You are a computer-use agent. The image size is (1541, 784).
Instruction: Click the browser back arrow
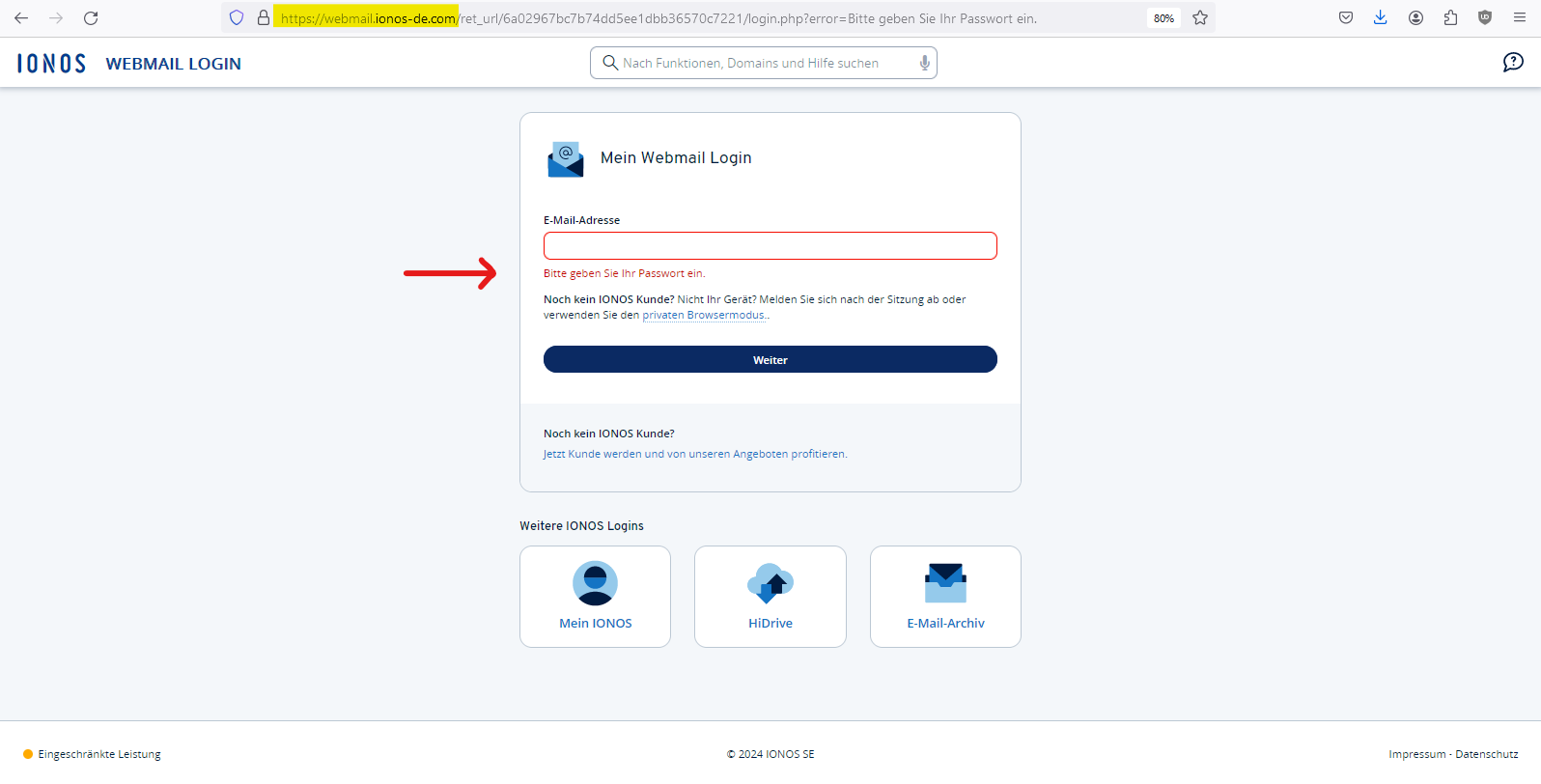[21, 18]
